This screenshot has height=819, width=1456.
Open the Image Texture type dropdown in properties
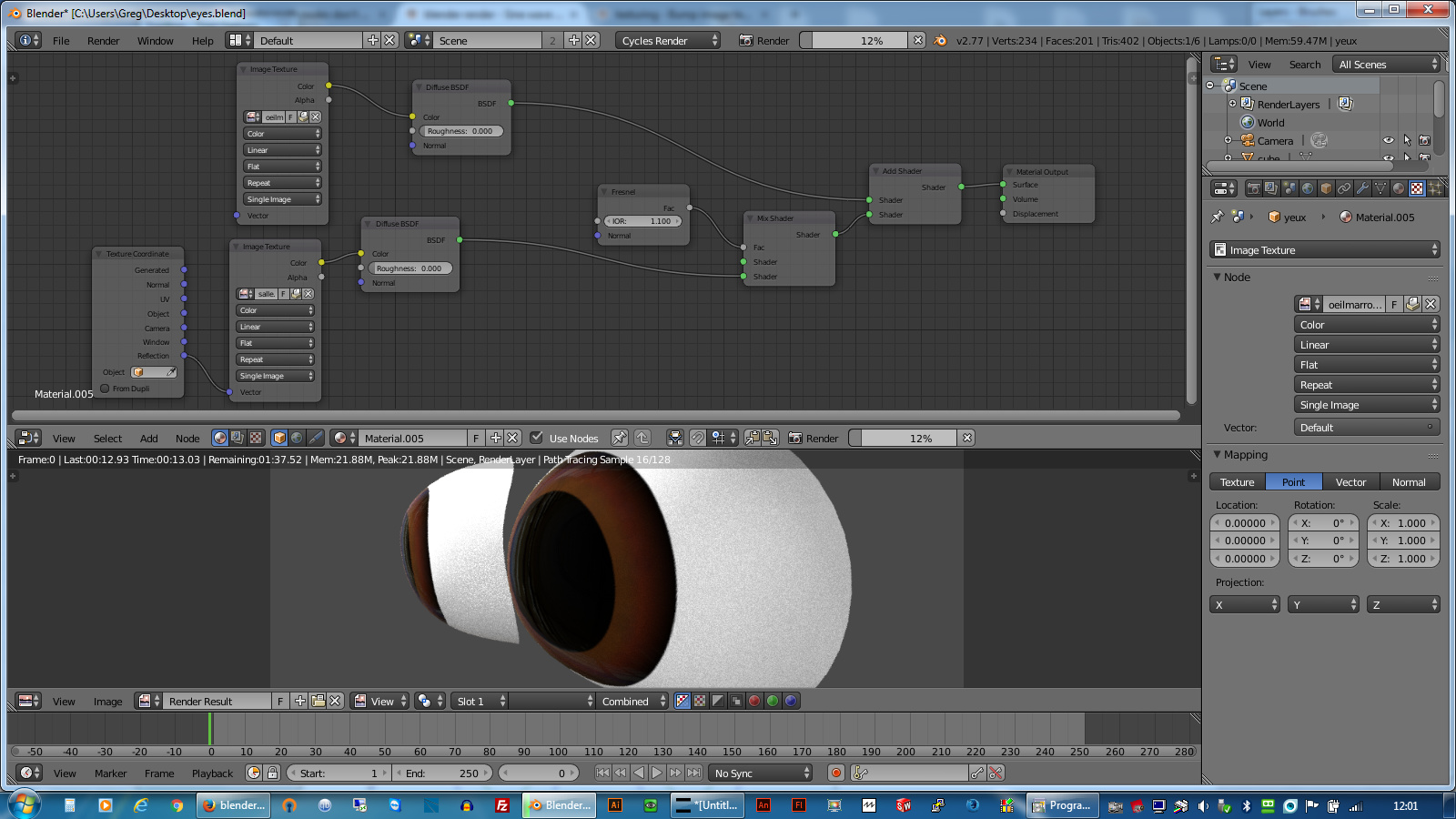click(1325, 249)
